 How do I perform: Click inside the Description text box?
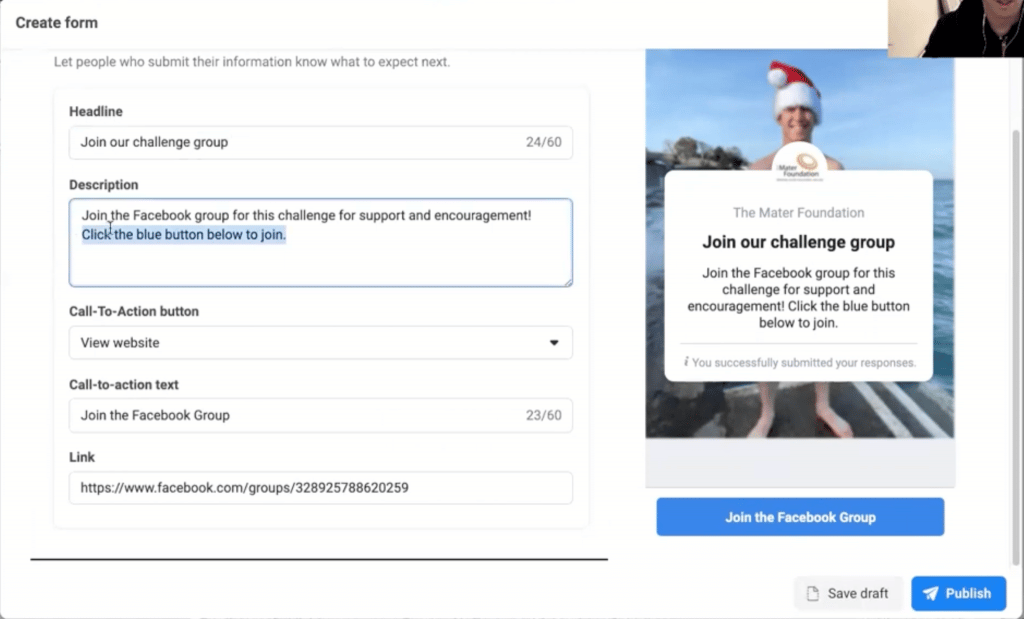pos(320,243)
